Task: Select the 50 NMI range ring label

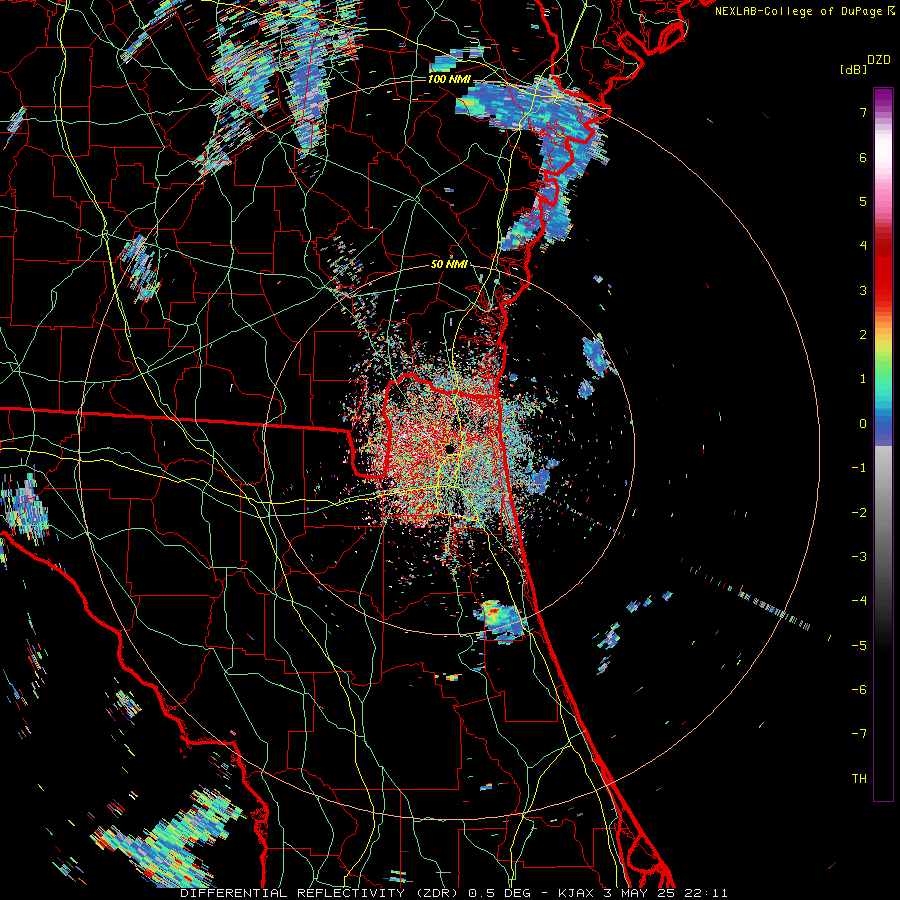Action: click(448, 264)
